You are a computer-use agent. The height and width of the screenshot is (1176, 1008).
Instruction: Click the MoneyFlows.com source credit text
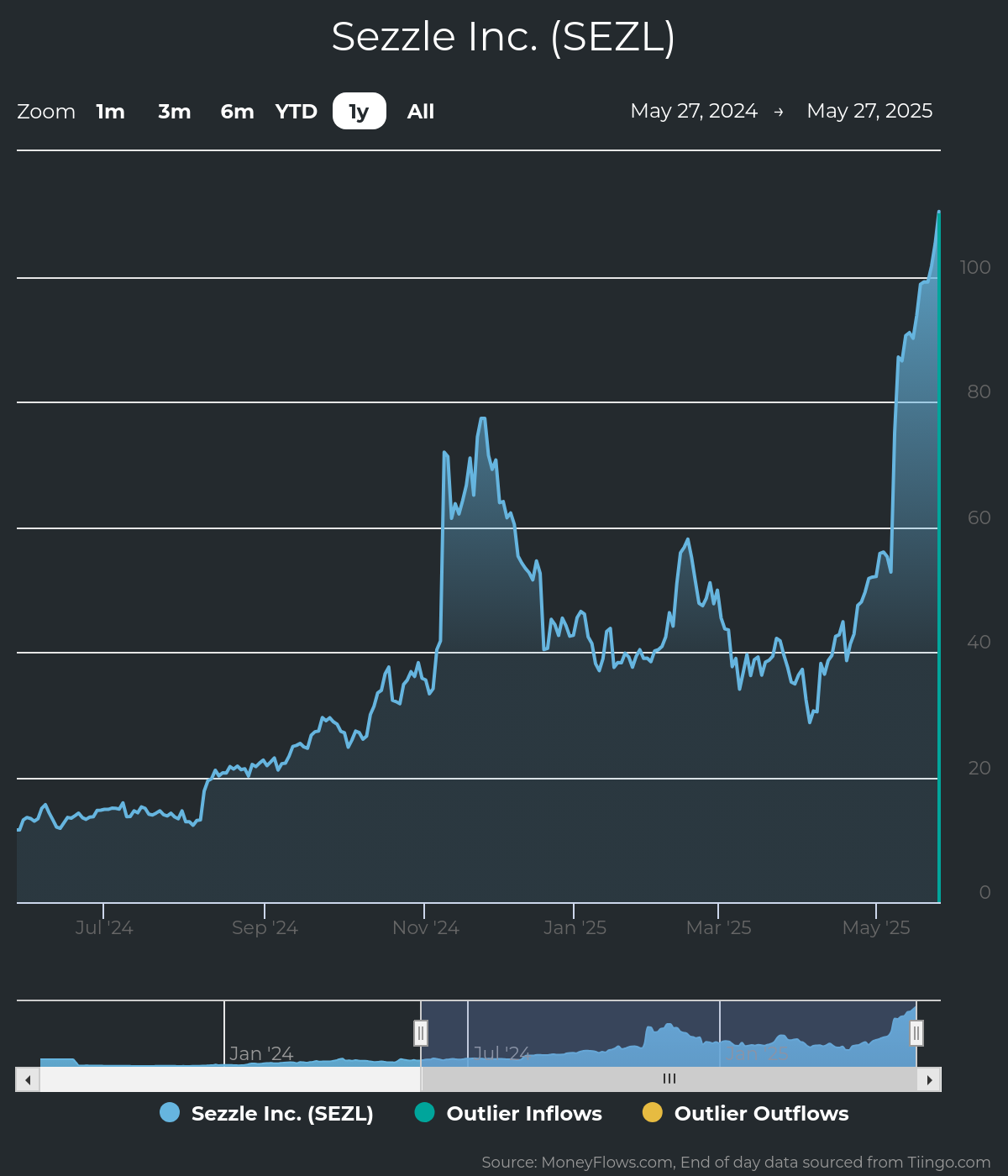pyautogui.click(x=736, y=1162)
